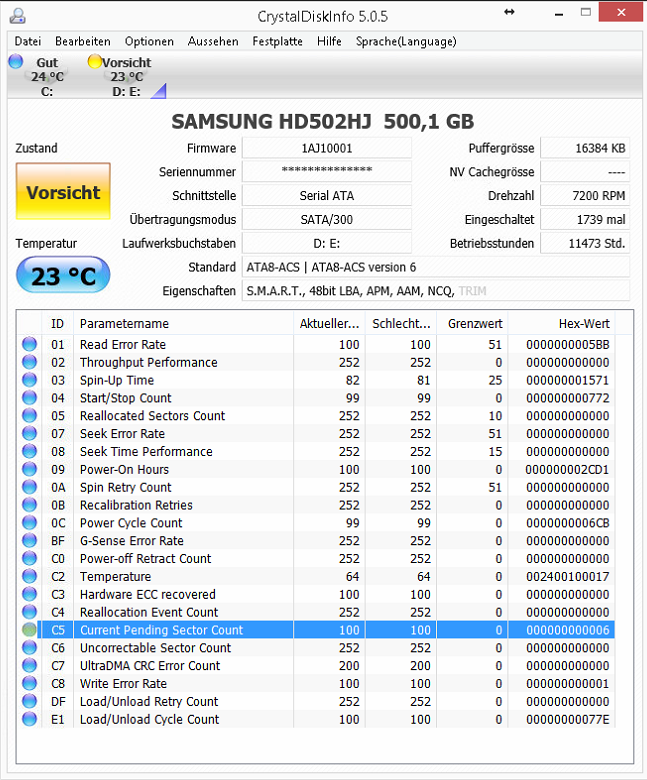Click the status orb of Uncorrectable Sector Count
This screenshot has width=647, height=780.
click(29, 648)
